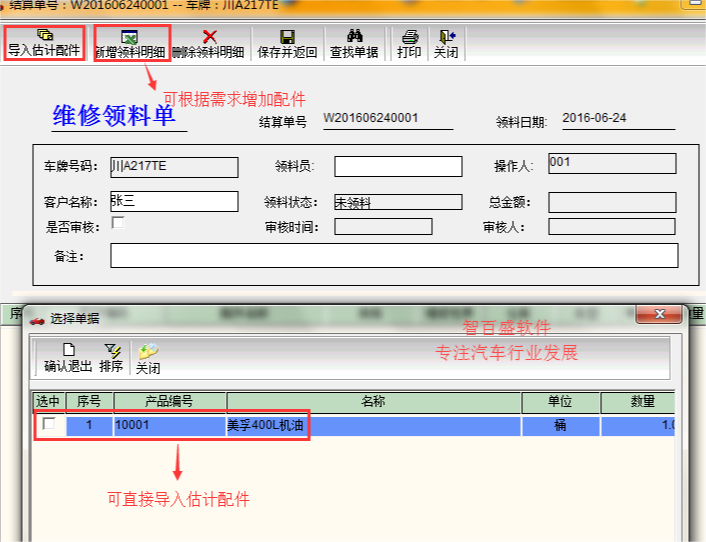Viewport: 706px width, 542px height.
Task: Click 删除领料明细 red X icon
Action: (x=209, y=36)
